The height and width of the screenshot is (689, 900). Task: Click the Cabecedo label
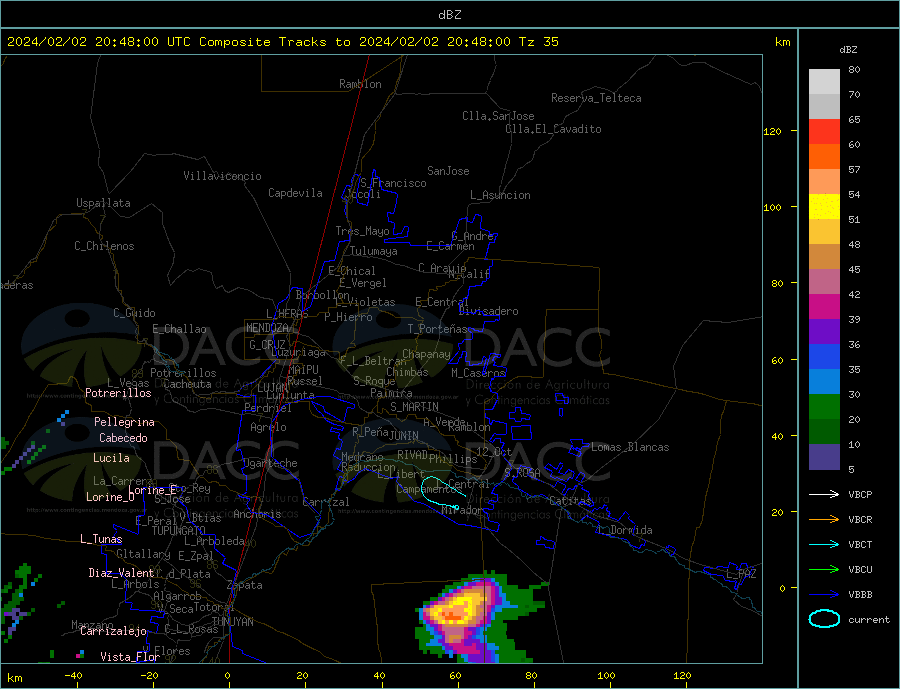pyautogui.click(x=123, y=438)
